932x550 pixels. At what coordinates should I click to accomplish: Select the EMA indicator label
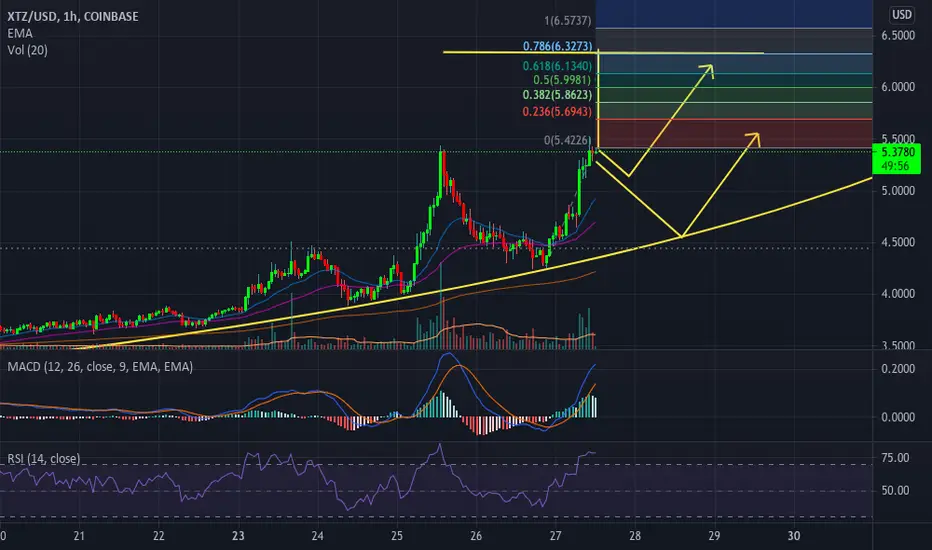point(20,33)
